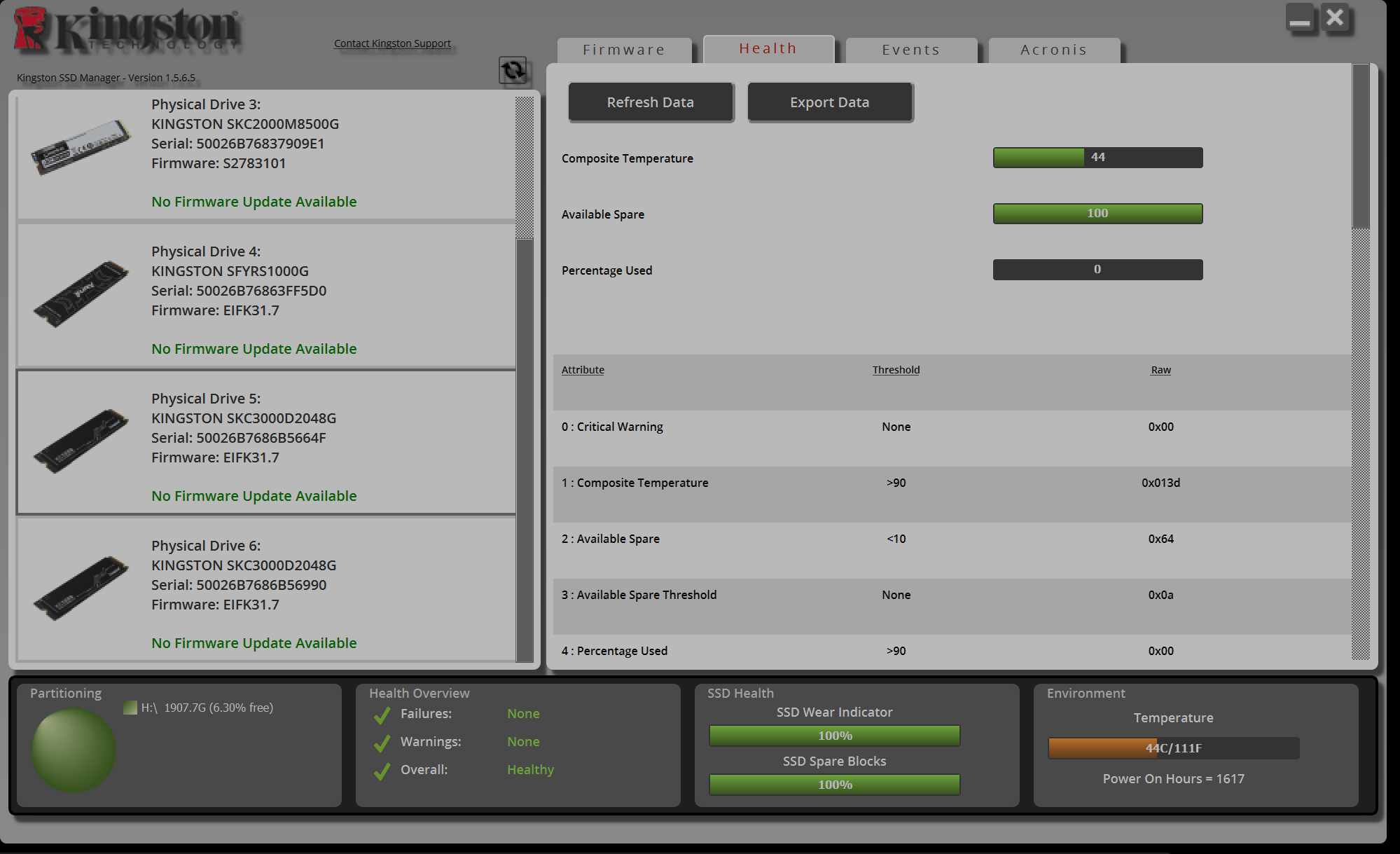This screenshot has width=1400, height=854.
Task: Click the Composite Temperature bar showing 44
Action: 1098,158
